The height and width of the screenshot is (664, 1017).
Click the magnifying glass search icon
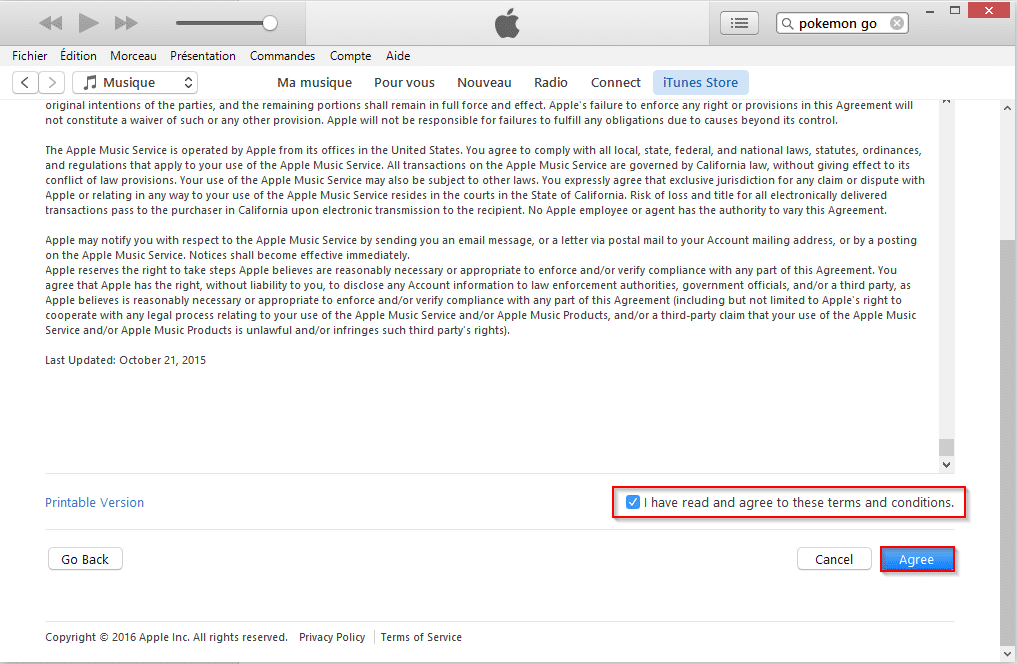point(787,23)
